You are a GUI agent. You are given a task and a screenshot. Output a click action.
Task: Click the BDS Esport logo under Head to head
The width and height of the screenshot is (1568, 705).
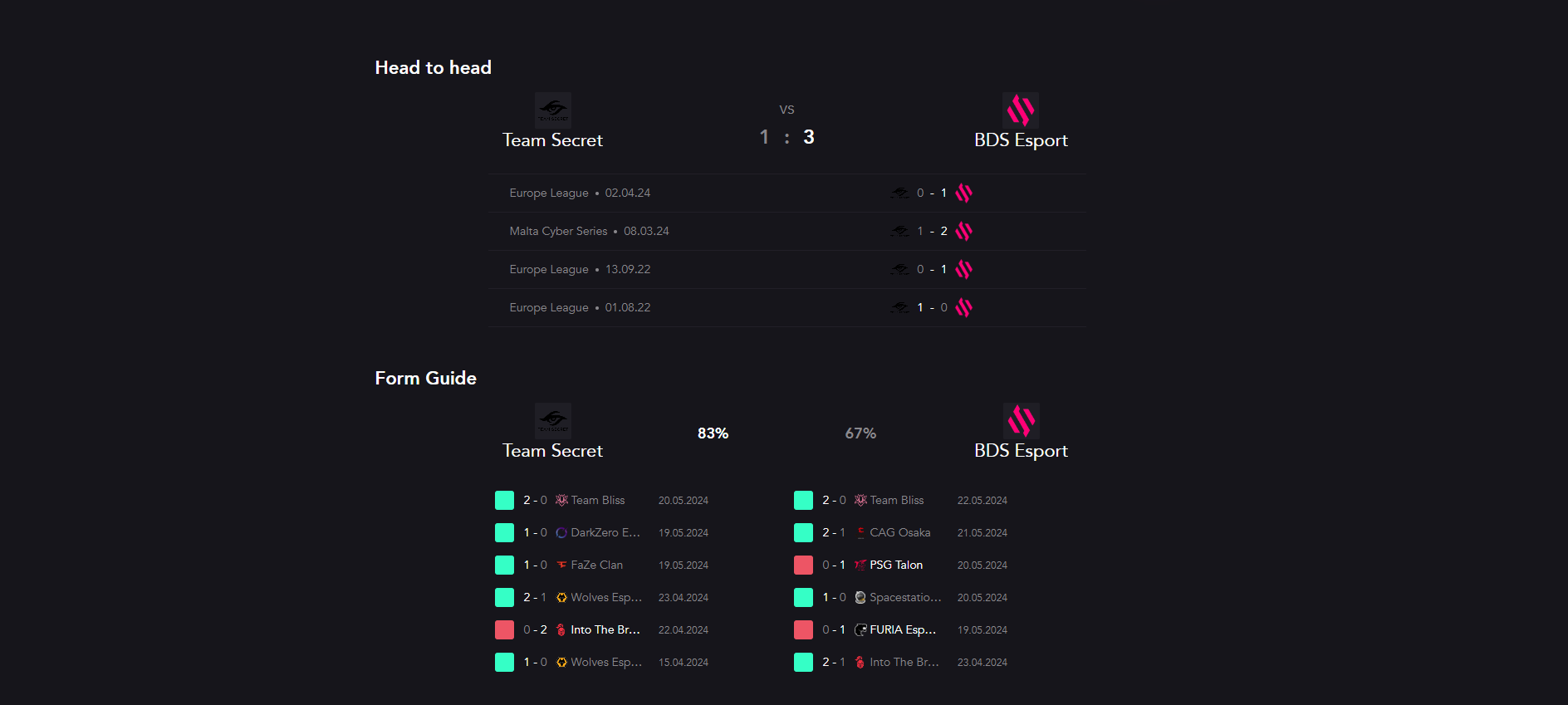[x=1021, y=110]
